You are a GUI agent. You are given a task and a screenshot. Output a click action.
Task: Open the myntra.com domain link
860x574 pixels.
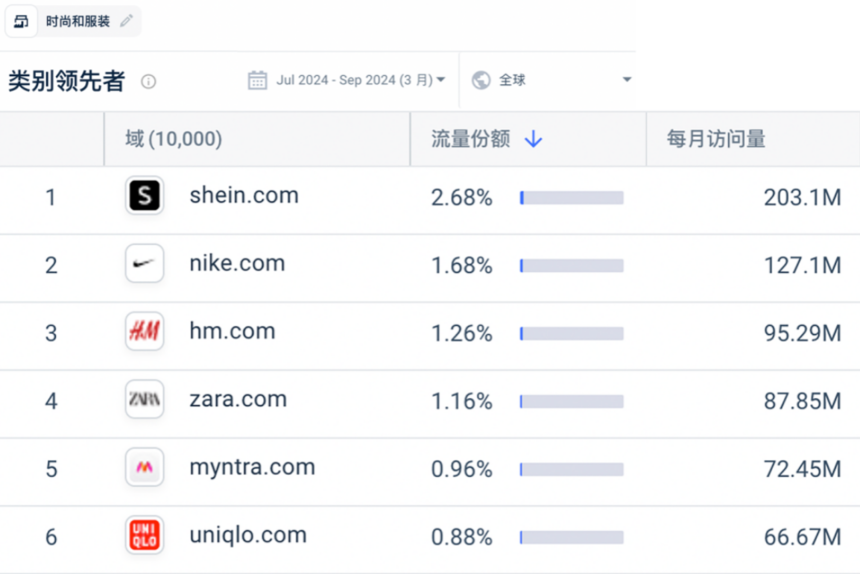click(252, 468)
